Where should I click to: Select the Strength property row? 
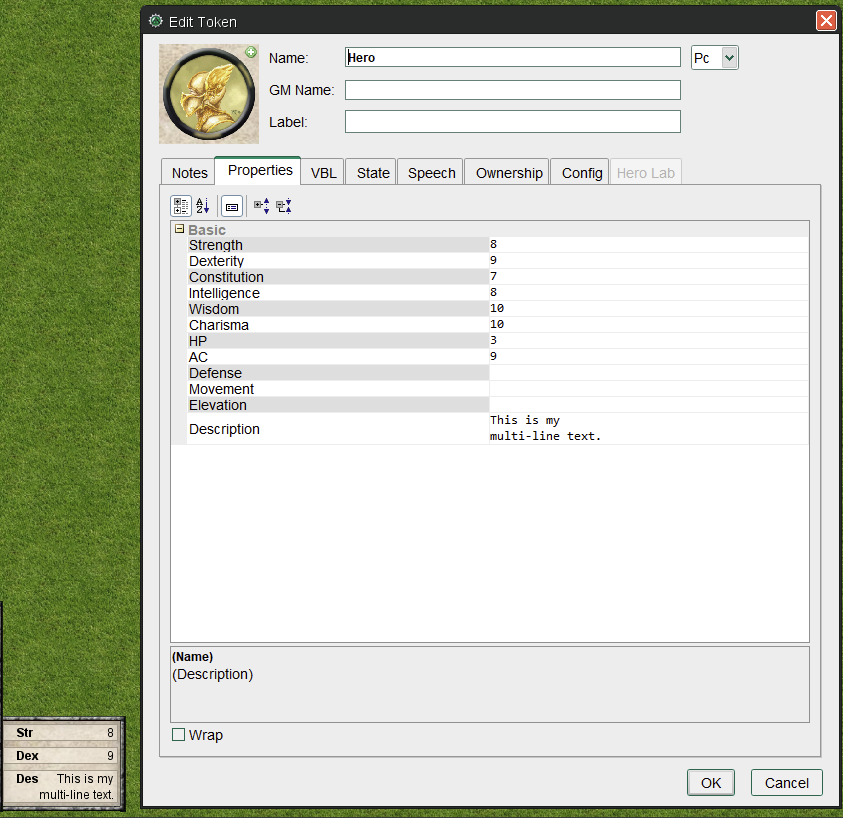point(498,245)
